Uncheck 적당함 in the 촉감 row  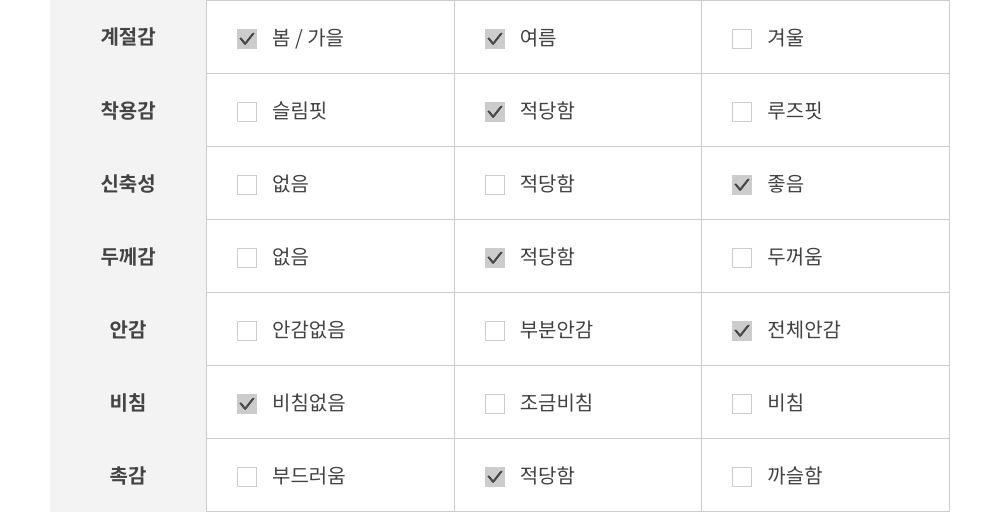click(x=495, y=477)
